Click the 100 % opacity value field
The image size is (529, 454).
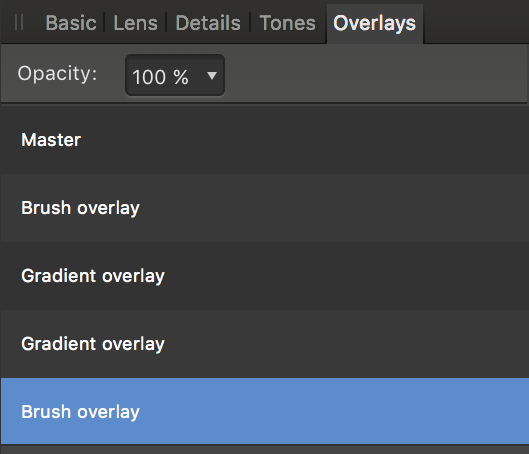175,76
